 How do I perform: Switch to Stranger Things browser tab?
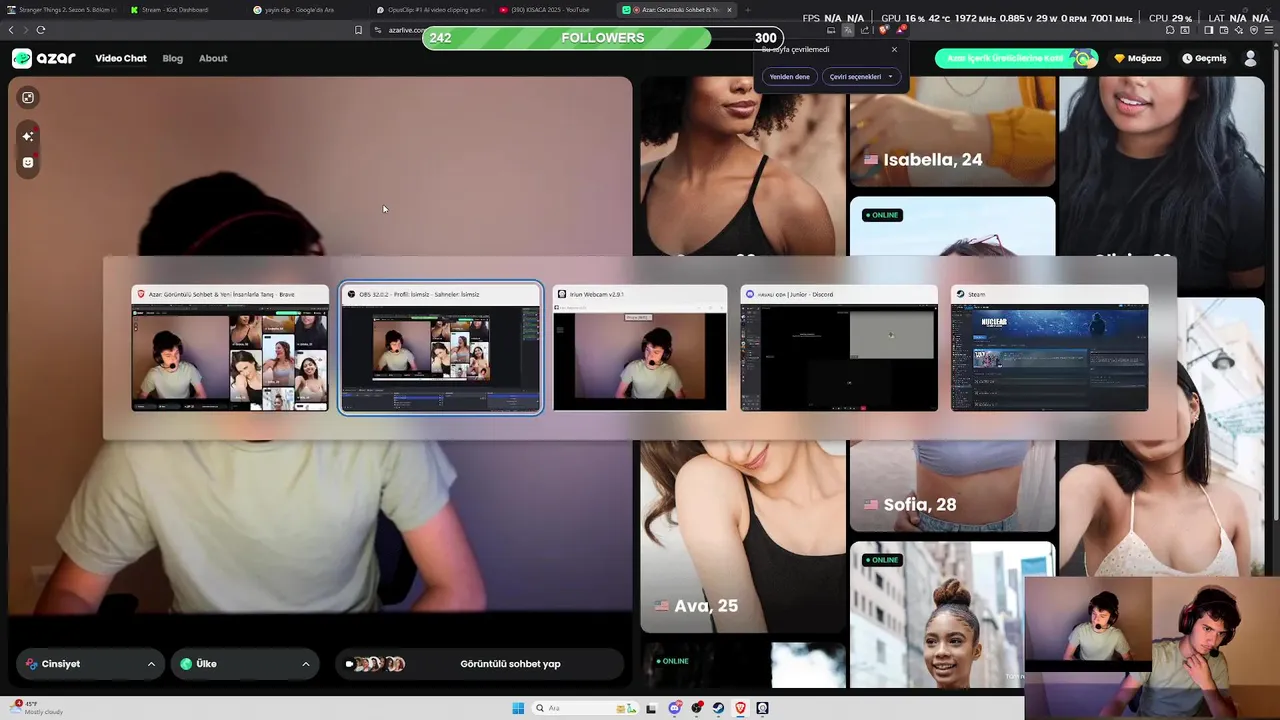pyautogui.click(x=61, y=9)
